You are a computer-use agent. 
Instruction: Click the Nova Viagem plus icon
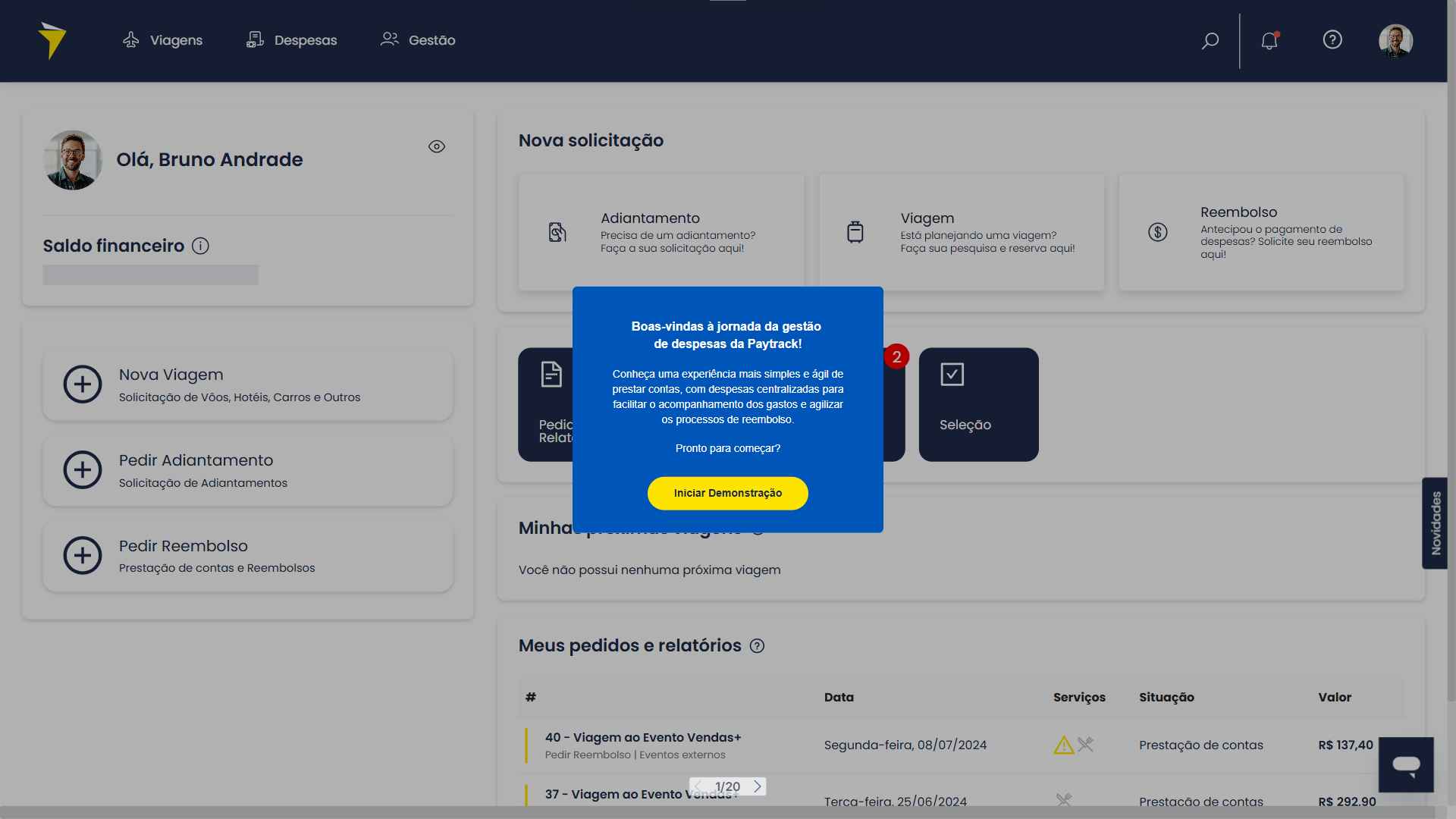point(83,384)
